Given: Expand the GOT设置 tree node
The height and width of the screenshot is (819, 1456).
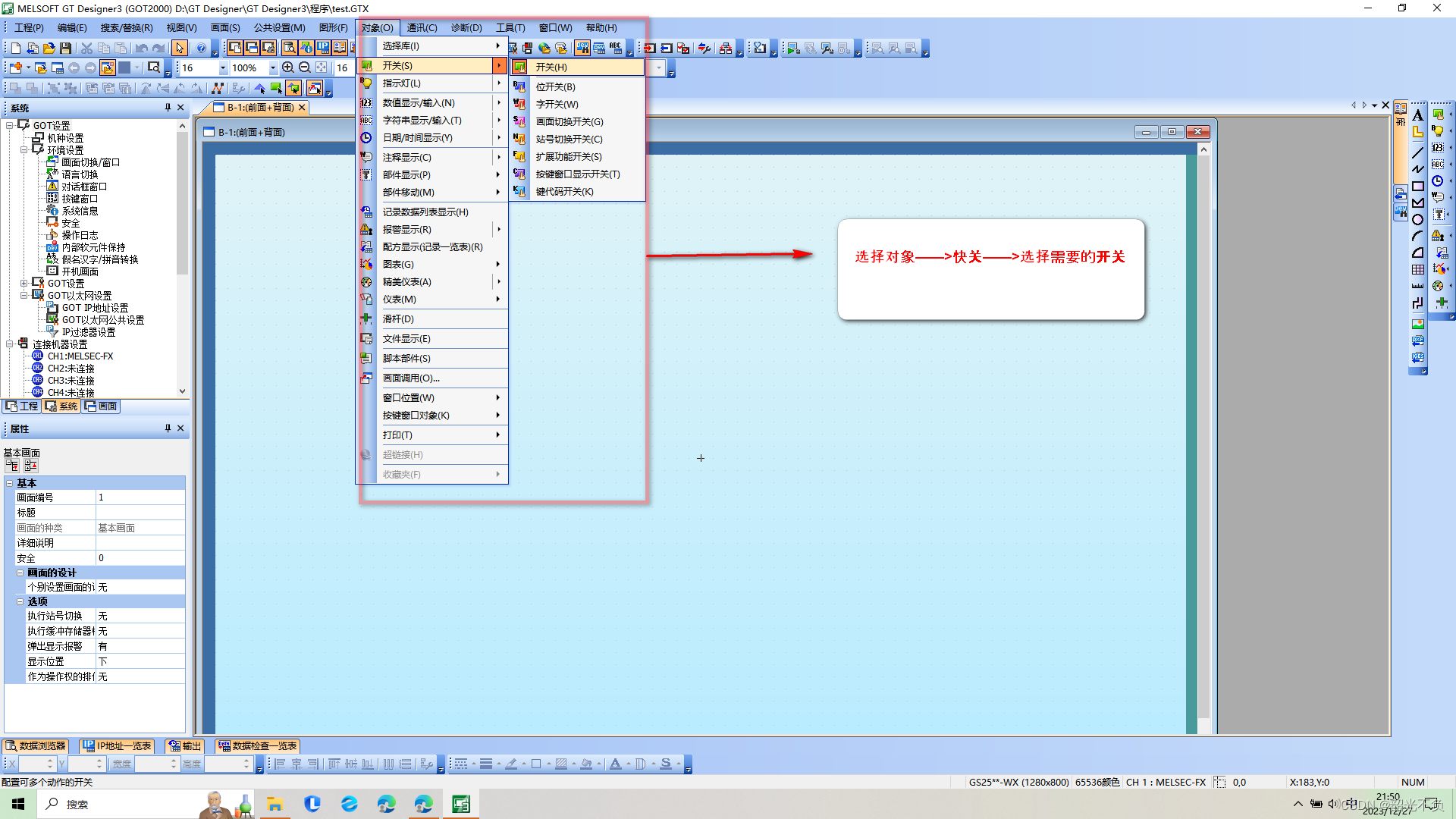Looking at the screenshot, I should [x=24, y=284].
